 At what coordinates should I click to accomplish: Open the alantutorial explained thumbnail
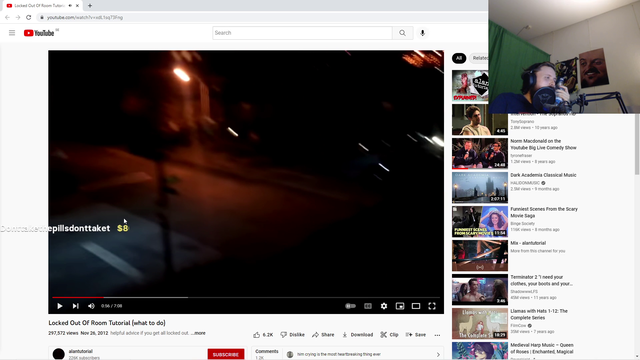click(x=470, y=86)
